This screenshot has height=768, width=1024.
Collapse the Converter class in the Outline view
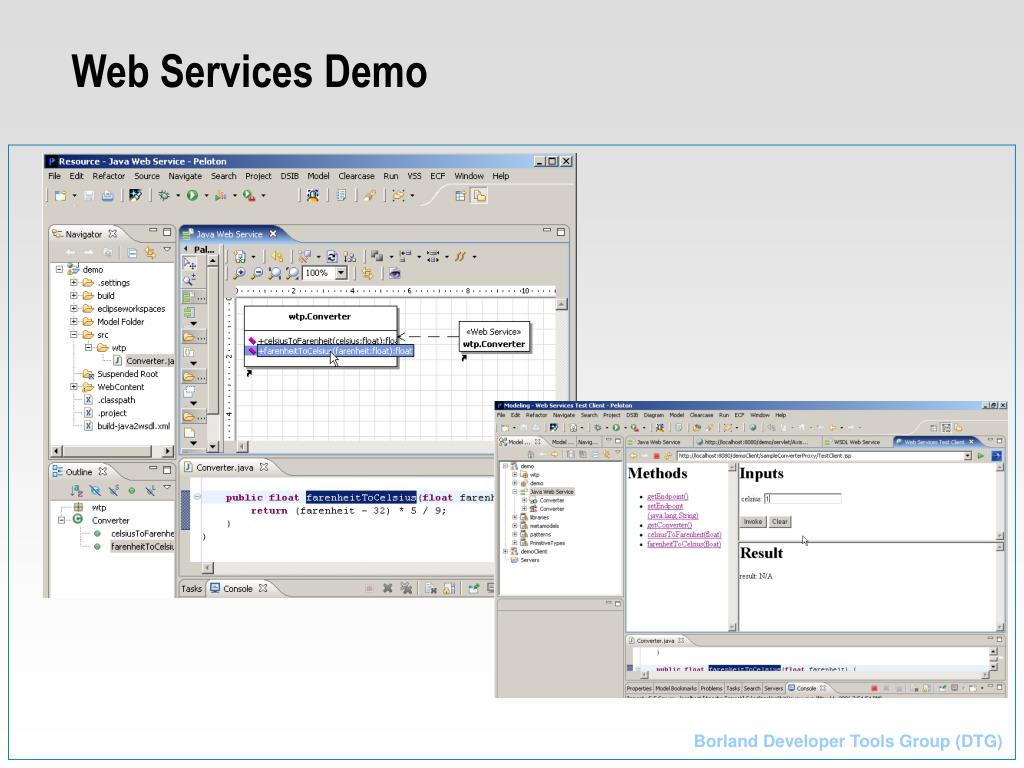(x=61, y=520)
